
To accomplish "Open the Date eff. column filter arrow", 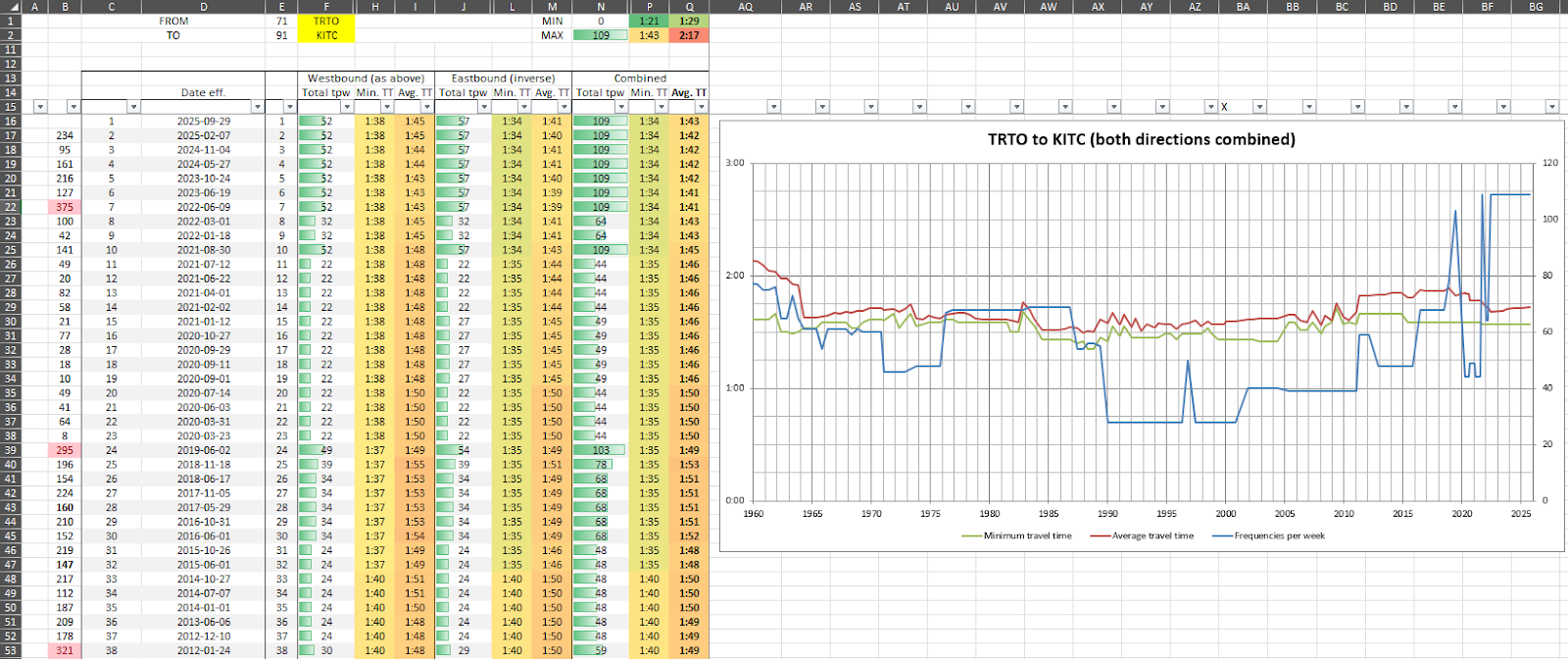I will coord(258,107).
